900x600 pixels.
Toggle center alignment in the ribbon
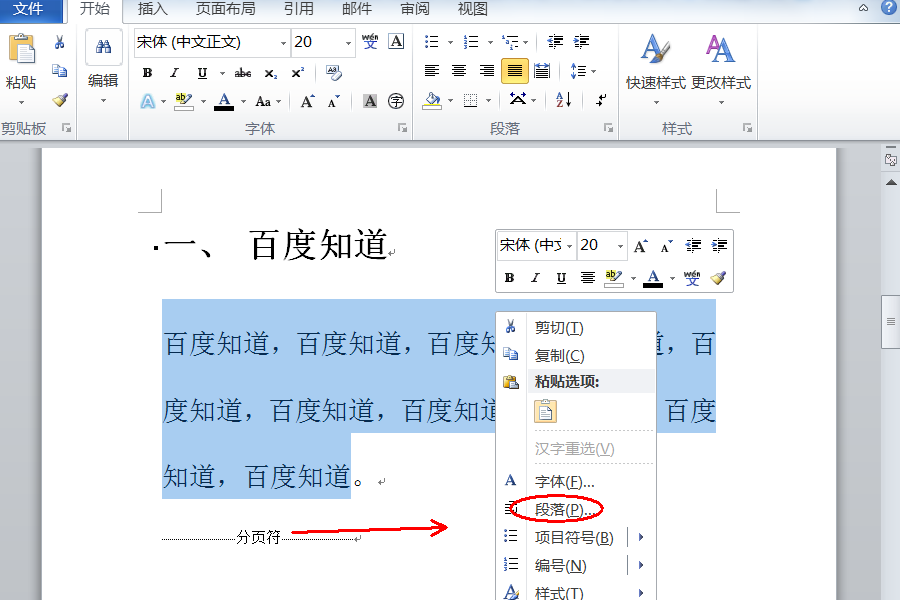[x=459, y=71]
